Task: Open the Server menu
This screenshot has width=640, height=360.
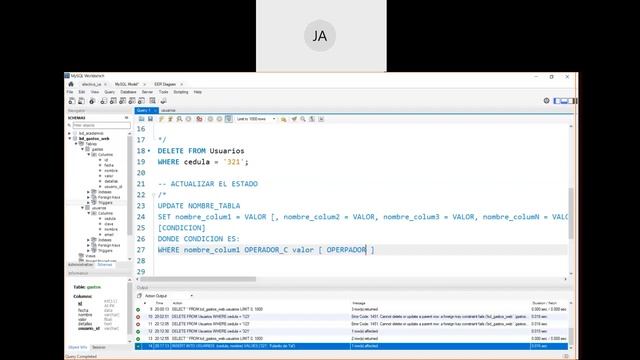Action: [147, 92]
